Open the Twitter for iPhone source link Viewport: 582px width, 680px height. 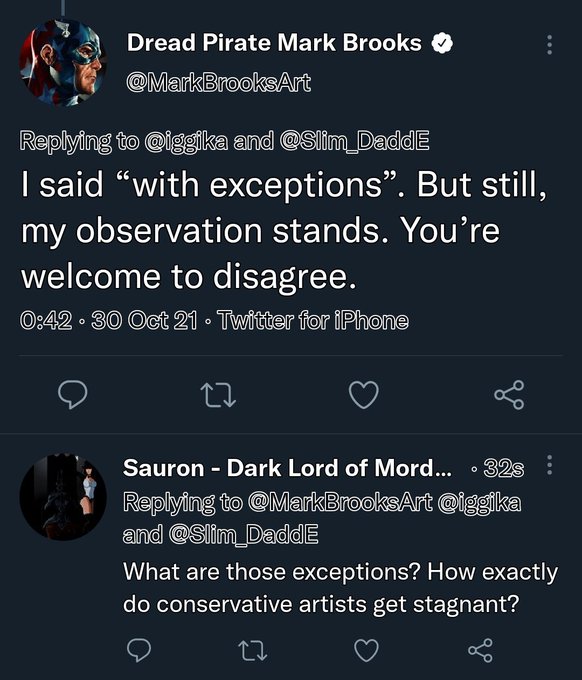coord(314,320)
